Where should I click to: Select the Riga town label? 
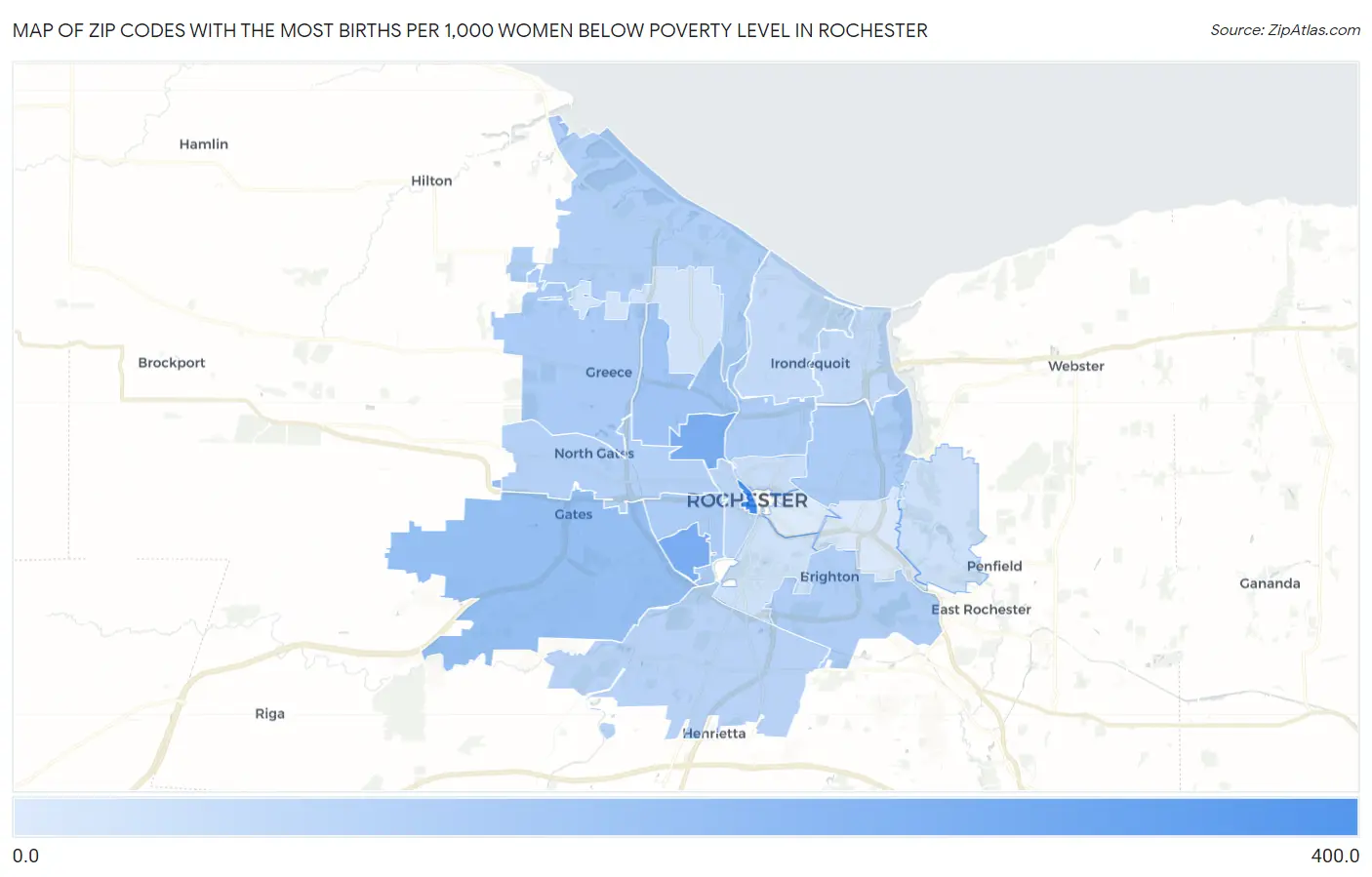pyautogui.click(x=270, y=714)
